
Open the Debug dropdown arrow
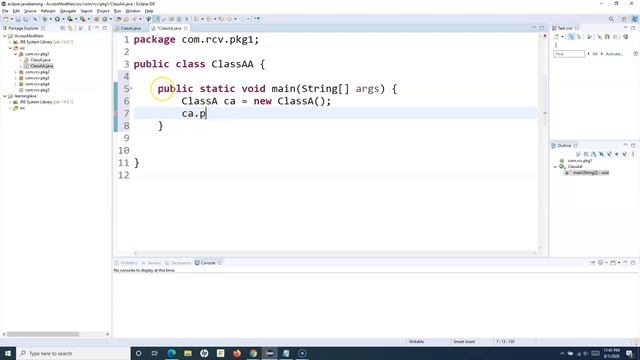50,19
